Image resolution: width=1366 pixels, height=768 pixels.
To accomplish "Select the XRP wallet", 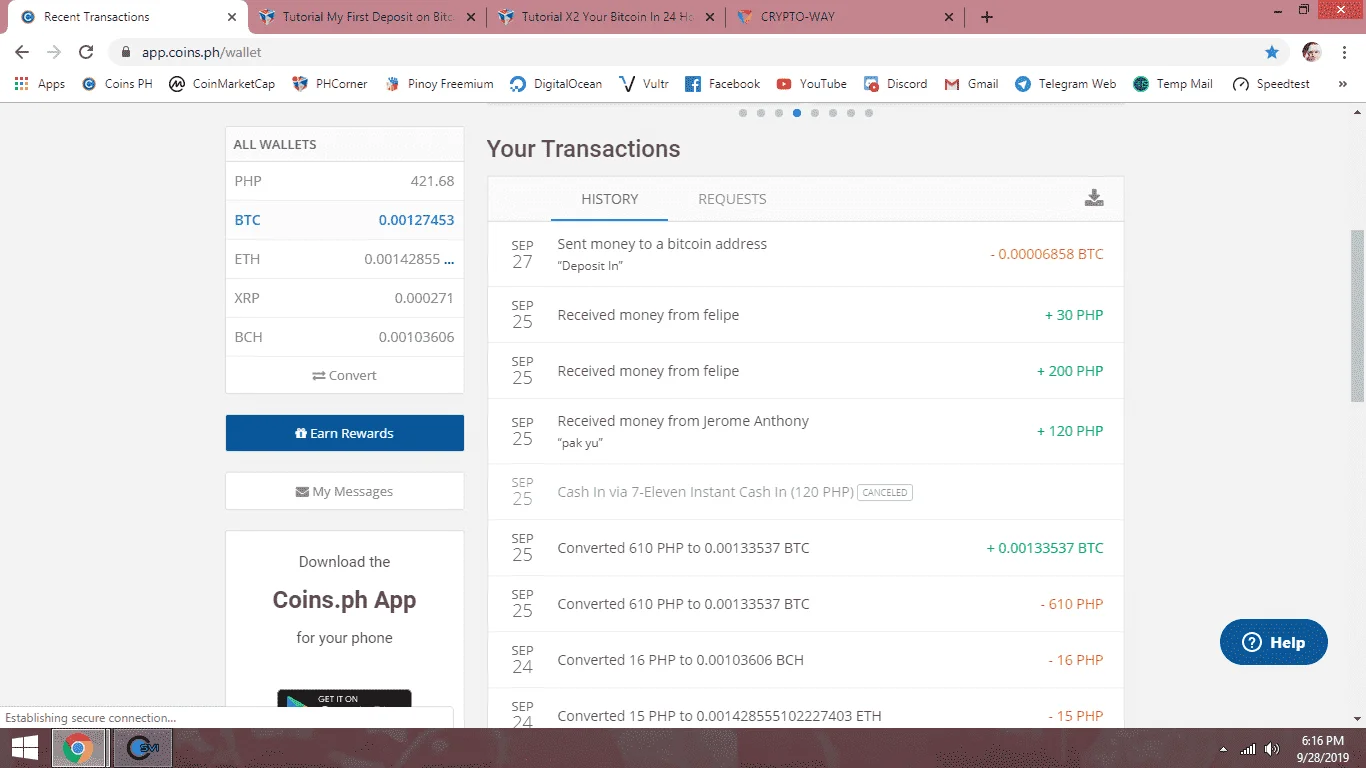I will 345,298.
